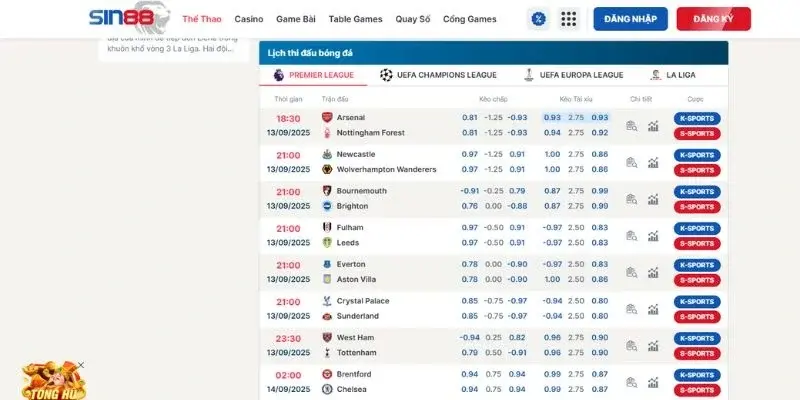View statistics chart icon for Crystal Palace match
This screenshot has height=400, width=800.
[653, 308]
